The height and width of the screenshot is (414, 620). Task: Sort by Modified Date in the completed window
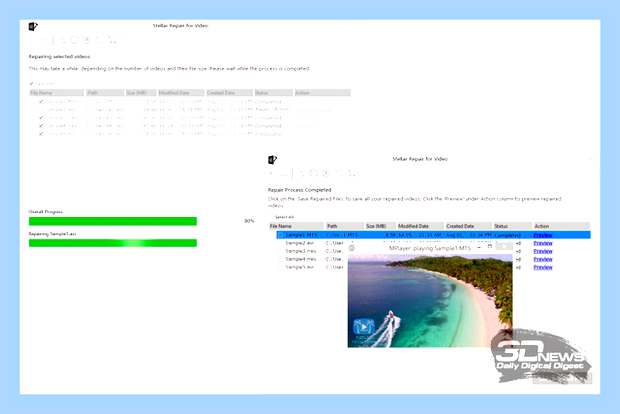click(x=420, y=226)
